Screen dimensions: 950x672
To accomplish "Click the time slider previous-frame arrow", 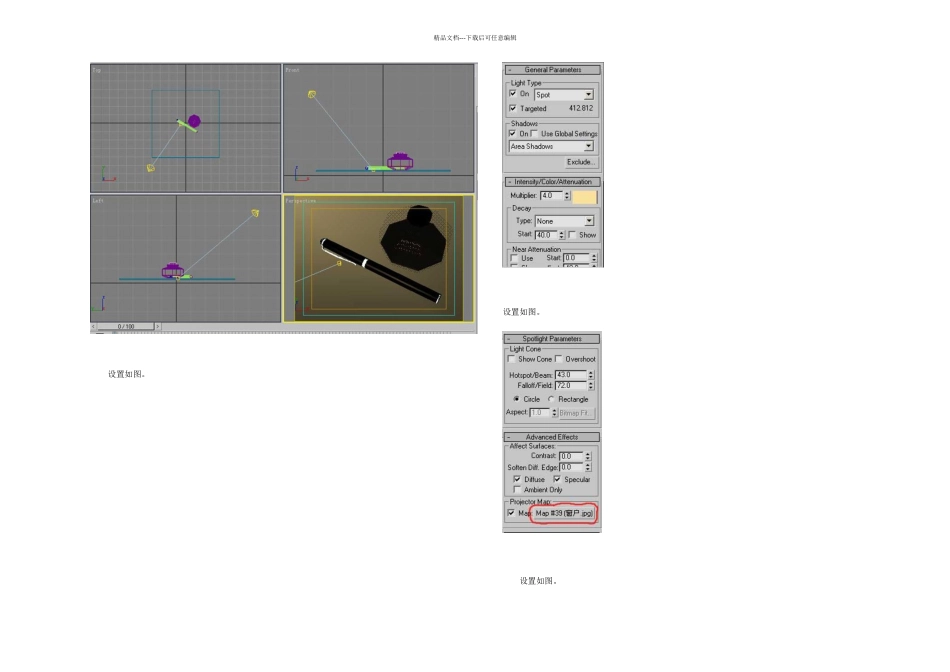I will point(94,327).
